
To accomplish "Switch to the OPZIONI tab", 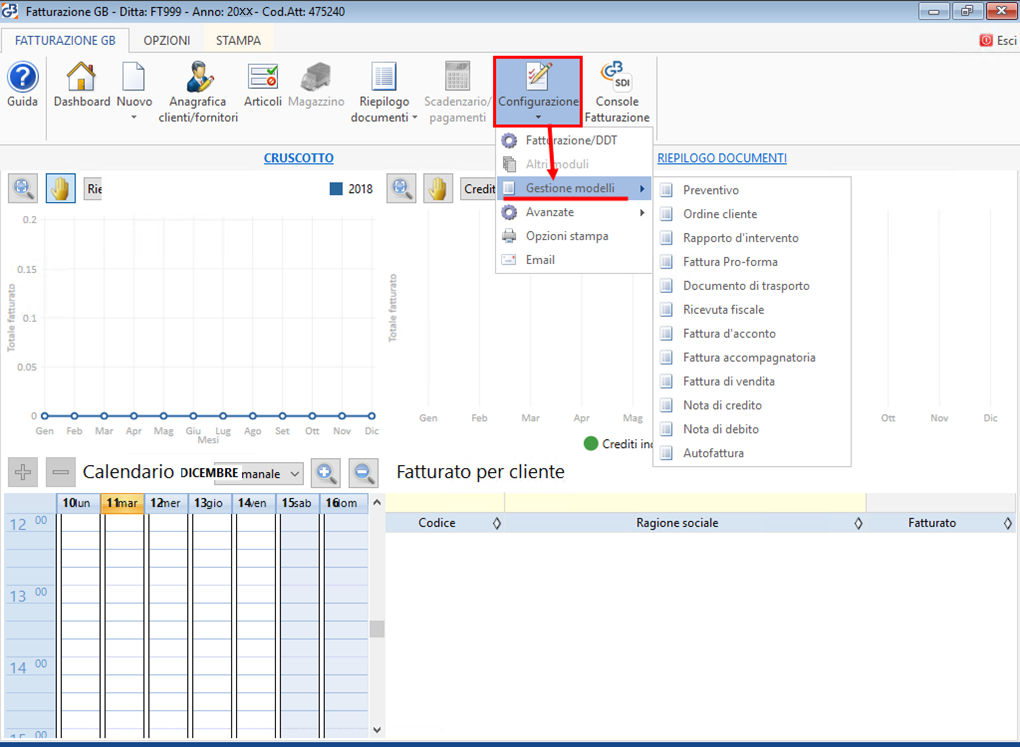I will (x=166, y=41).
